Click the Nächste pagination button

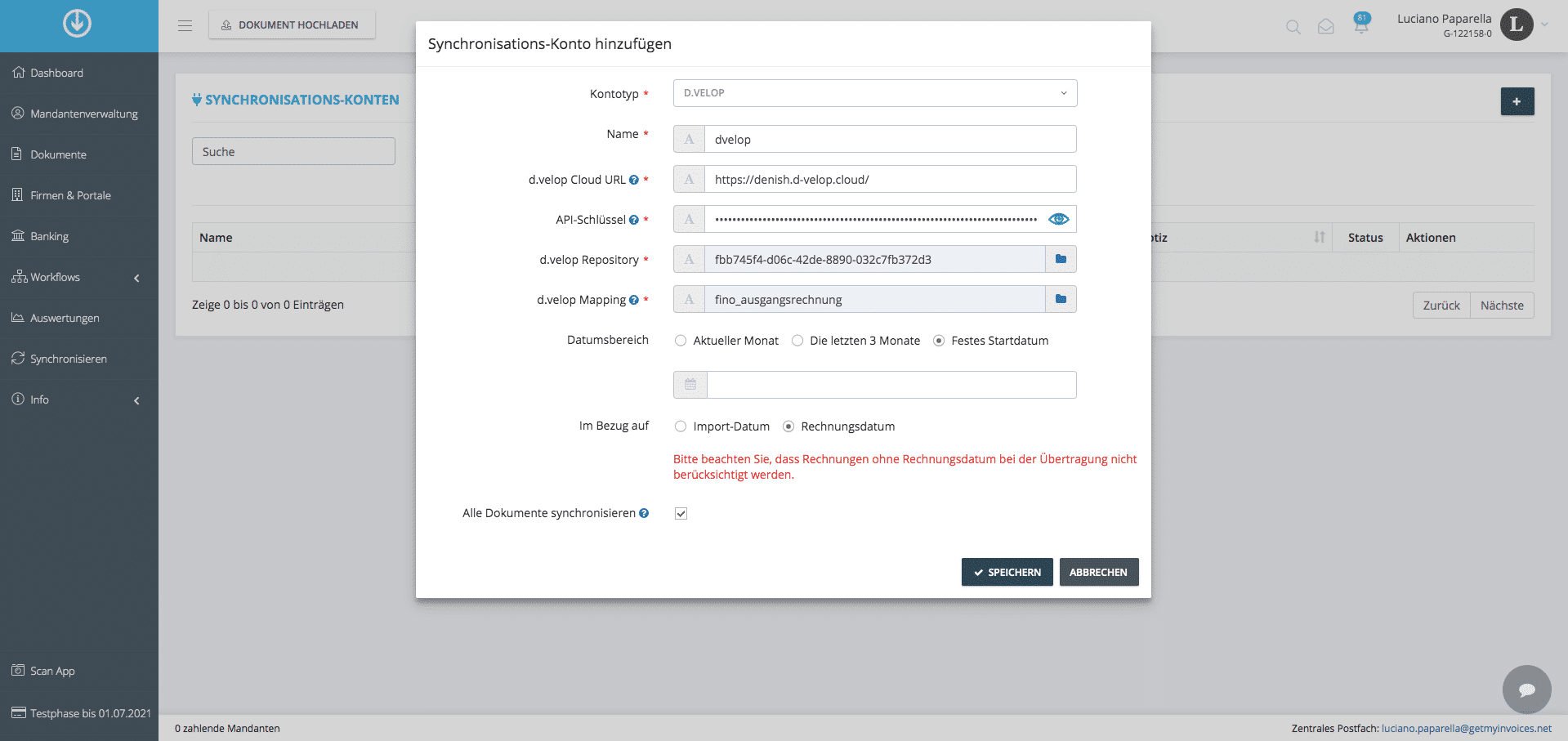click(1502, 305)
